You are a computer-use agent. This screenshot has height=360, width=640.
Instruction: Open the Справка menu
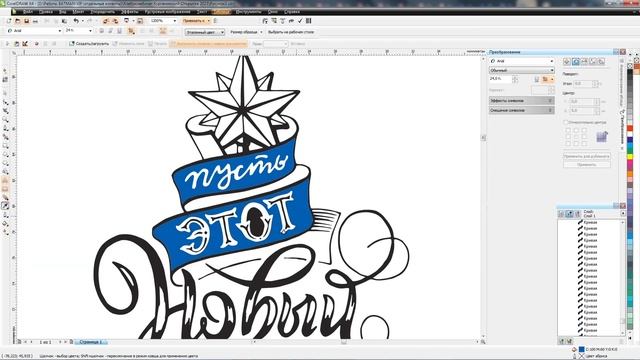pyautogui.click(x=292, y=12)
